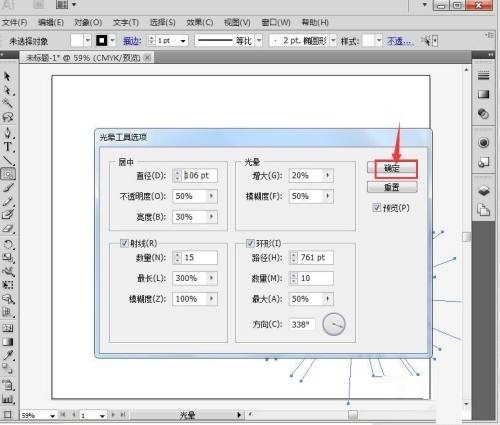
Task: Select the Perspective Grid tool
Action: [x=7, y=313]
